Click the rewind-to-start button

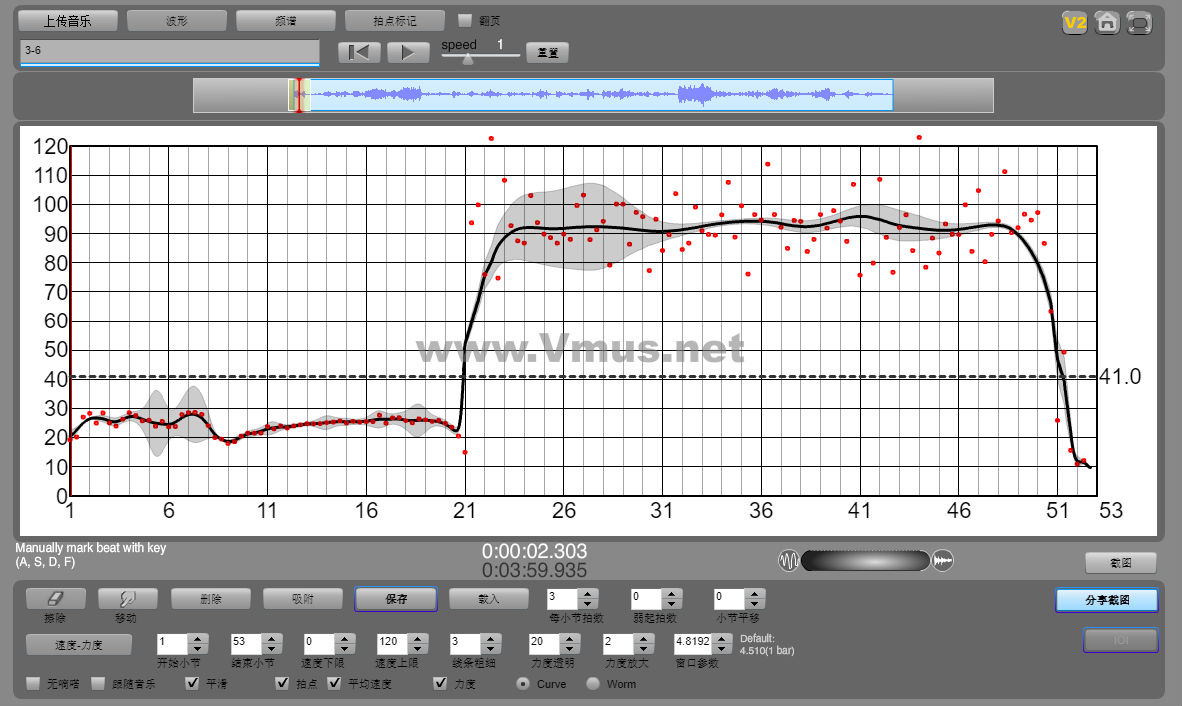359,52
